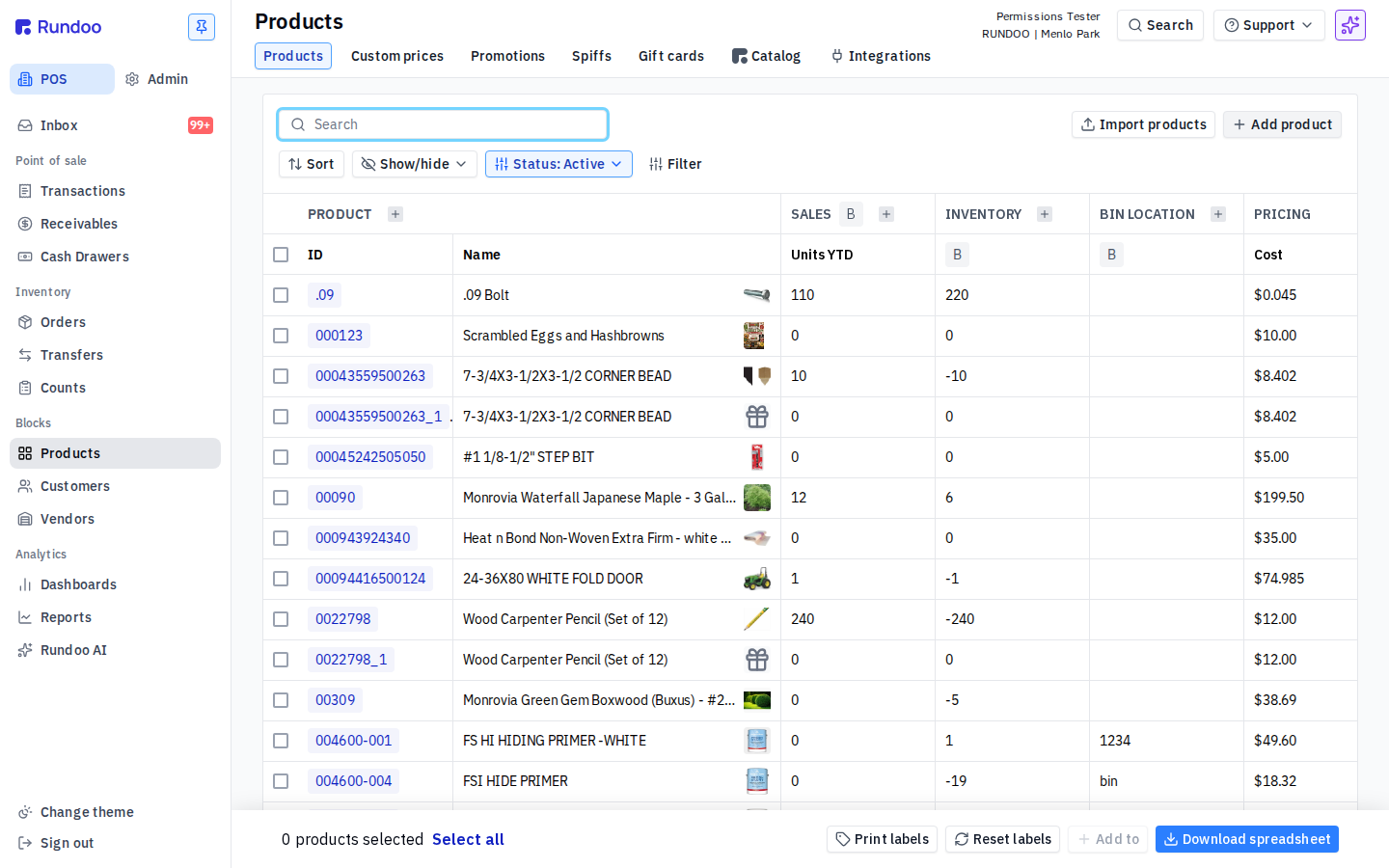Switch to the Custom prices tab
The height and width of the screenshot is (868, 1389).
click(397, 56)
